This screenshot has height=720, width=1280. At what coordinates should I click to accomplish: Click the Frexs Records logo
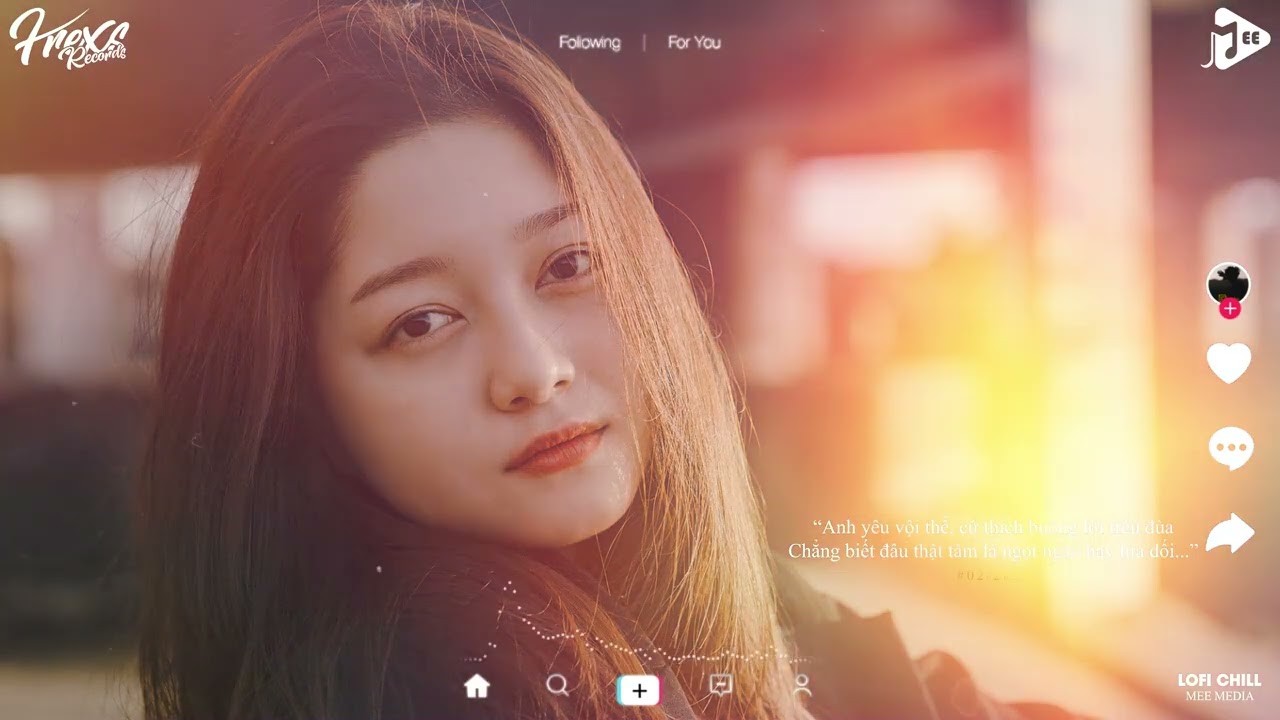point(68,39)
